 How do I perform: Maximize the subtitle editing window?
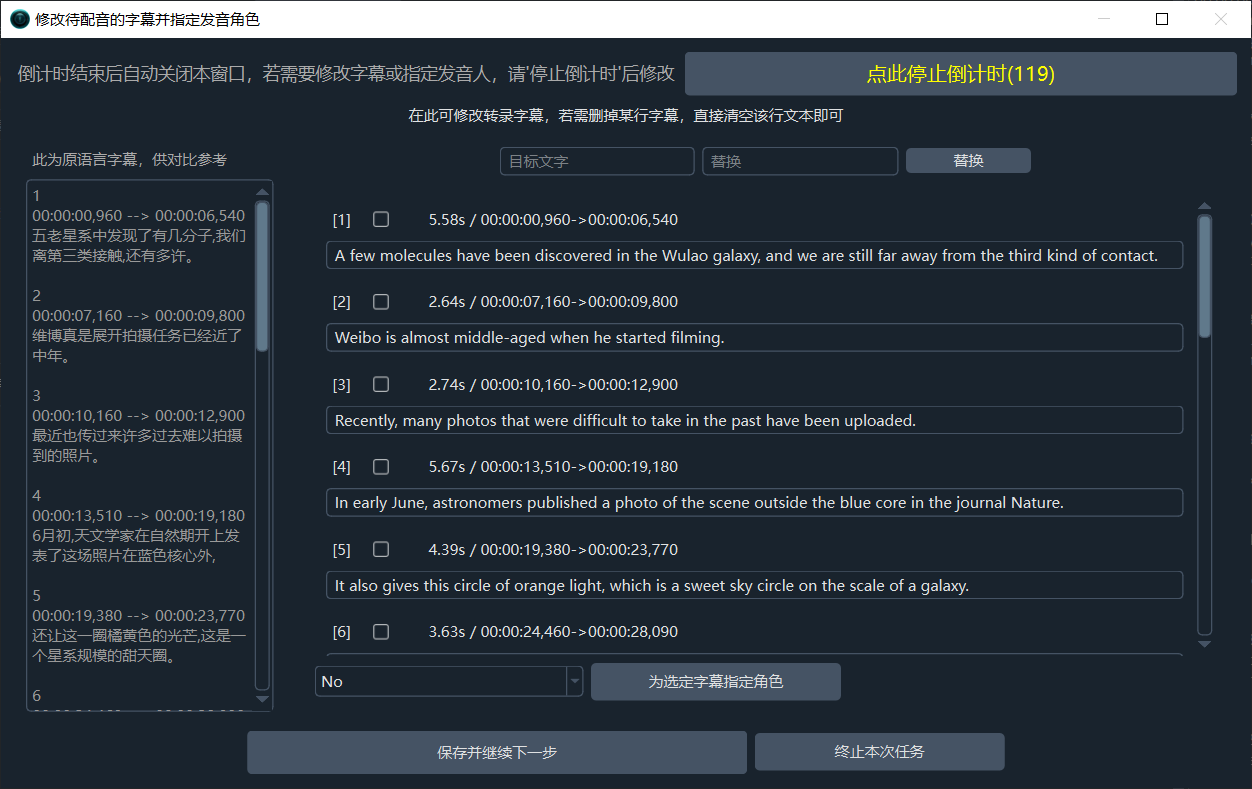click(x=1161, y=19)
